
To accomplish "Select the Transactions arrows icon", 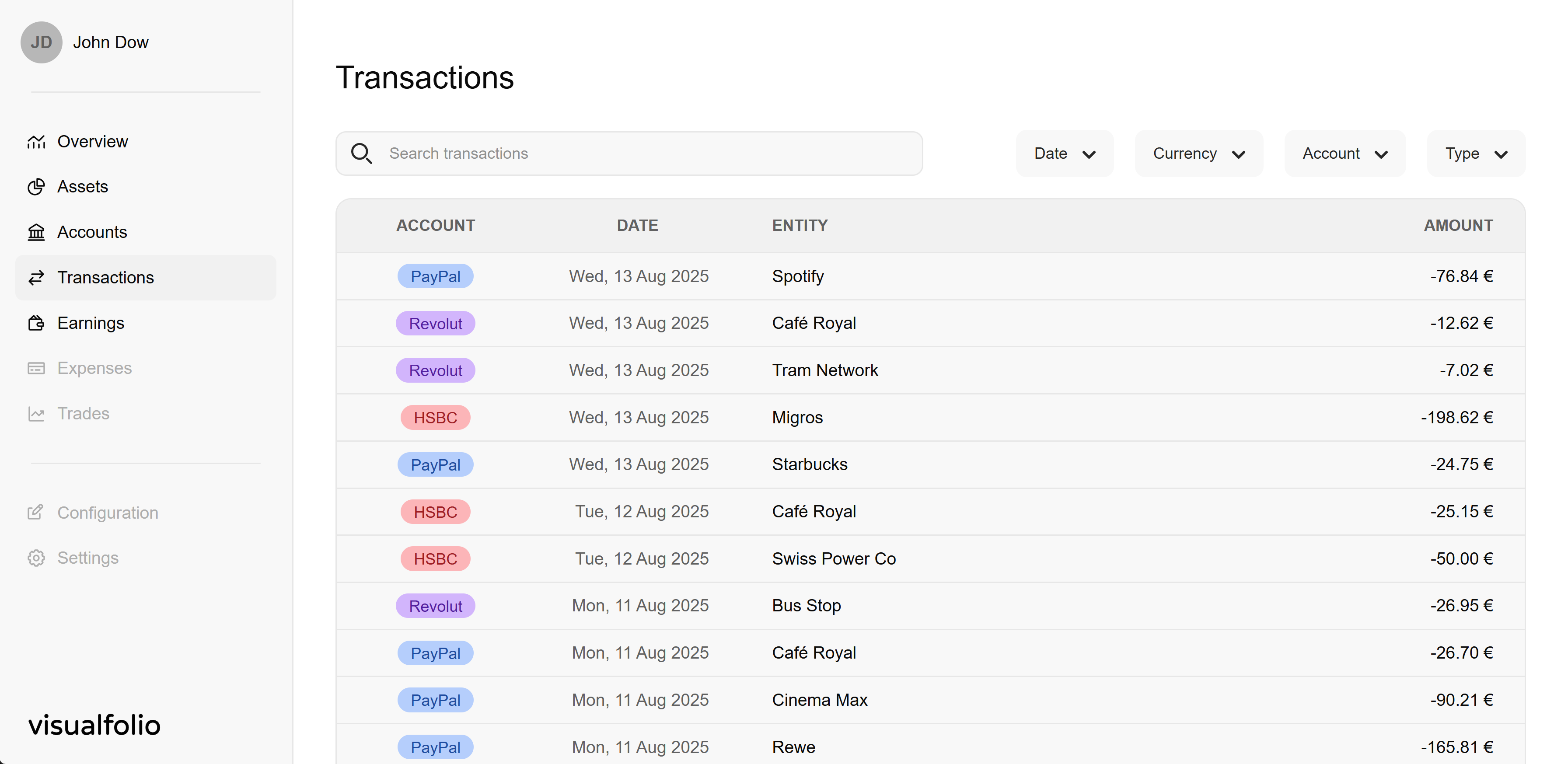I will (37, 278).
